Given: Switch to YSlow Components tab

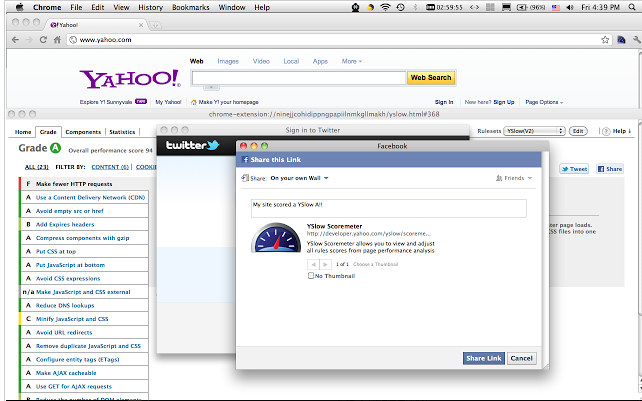Looking at the screenshot, I should (x=83, y=132).
